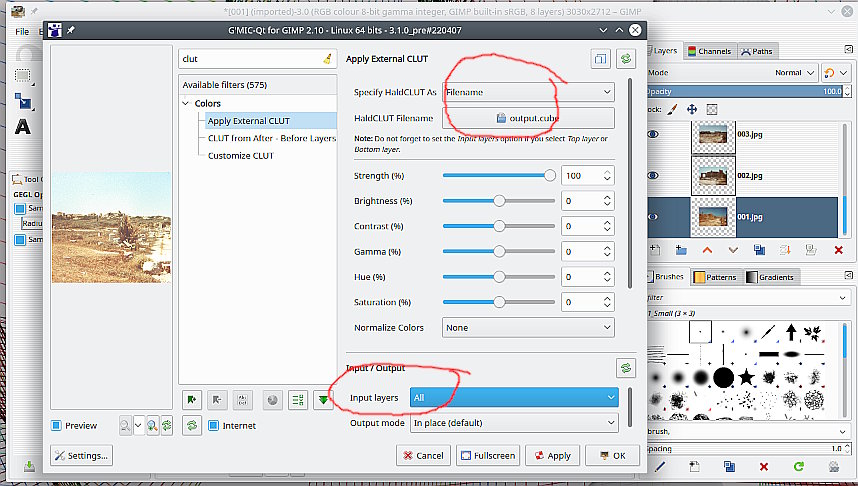Viewport: 858px width, 486px height.
Task: Clear the clut search field with broom icon
Action: pos(327,59)
